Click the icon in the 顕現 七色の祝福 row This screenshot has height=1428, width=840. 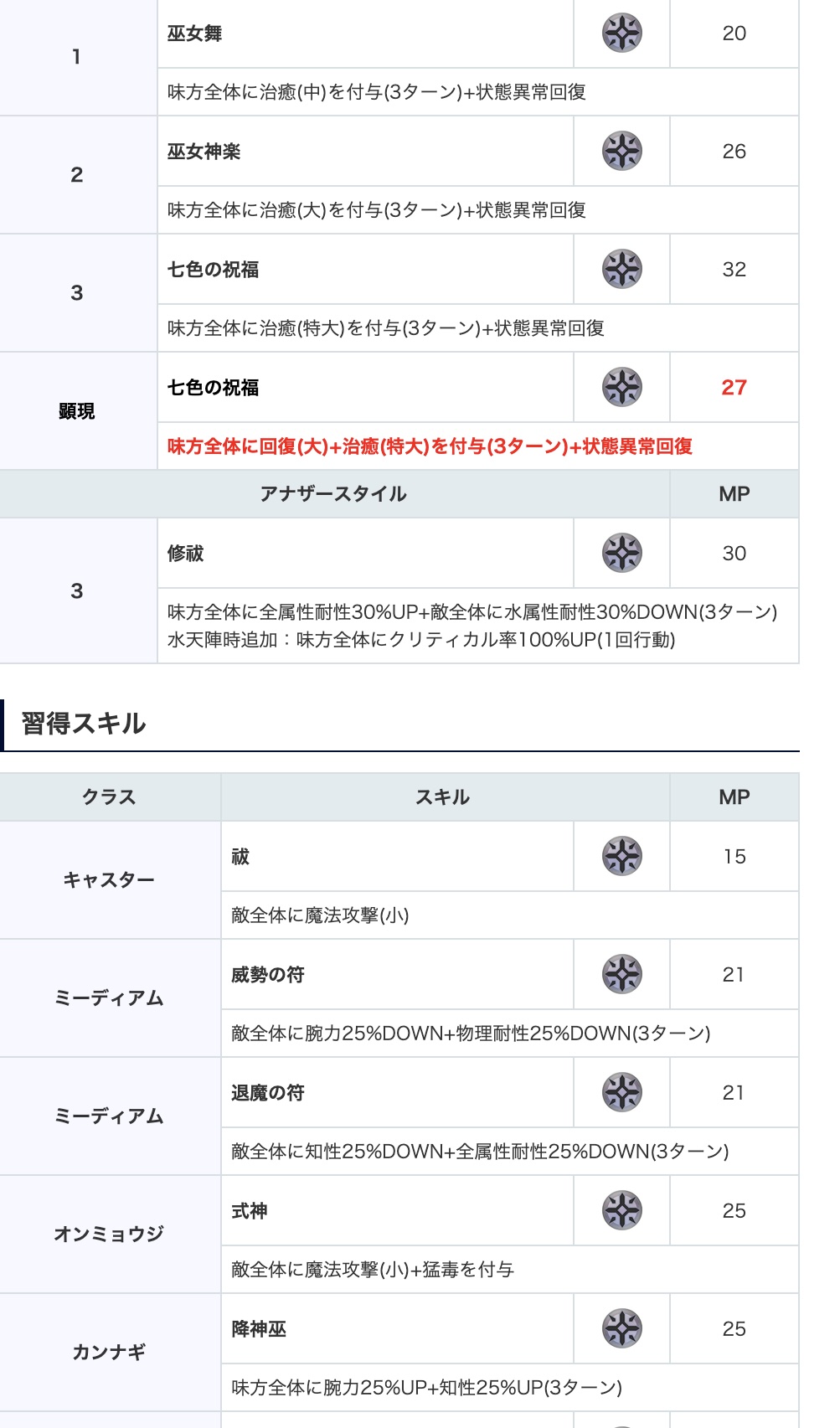coord(621,387)
